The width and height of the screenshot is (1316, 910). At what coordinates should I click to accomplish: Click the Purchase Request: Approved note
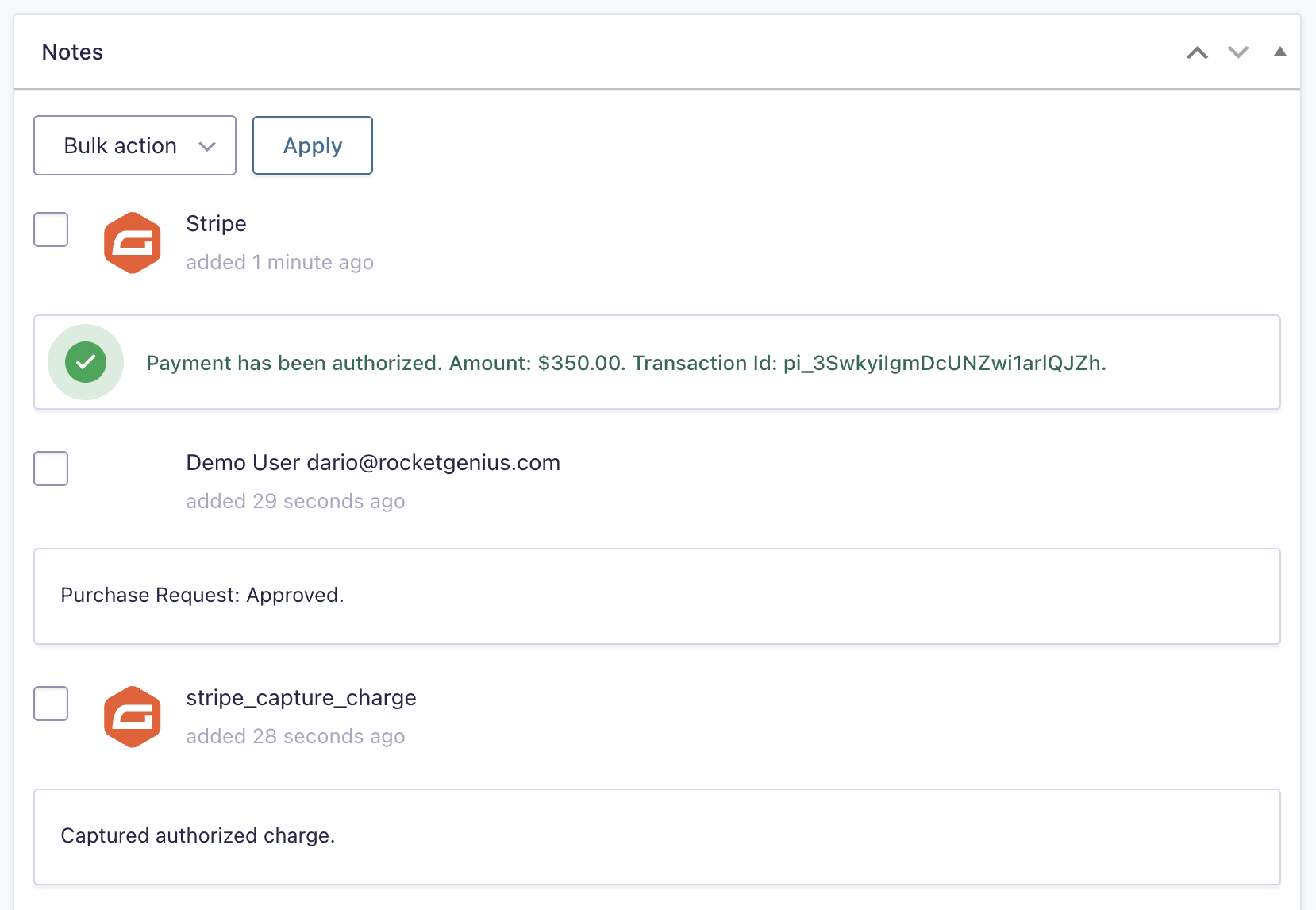click(202, 595)
